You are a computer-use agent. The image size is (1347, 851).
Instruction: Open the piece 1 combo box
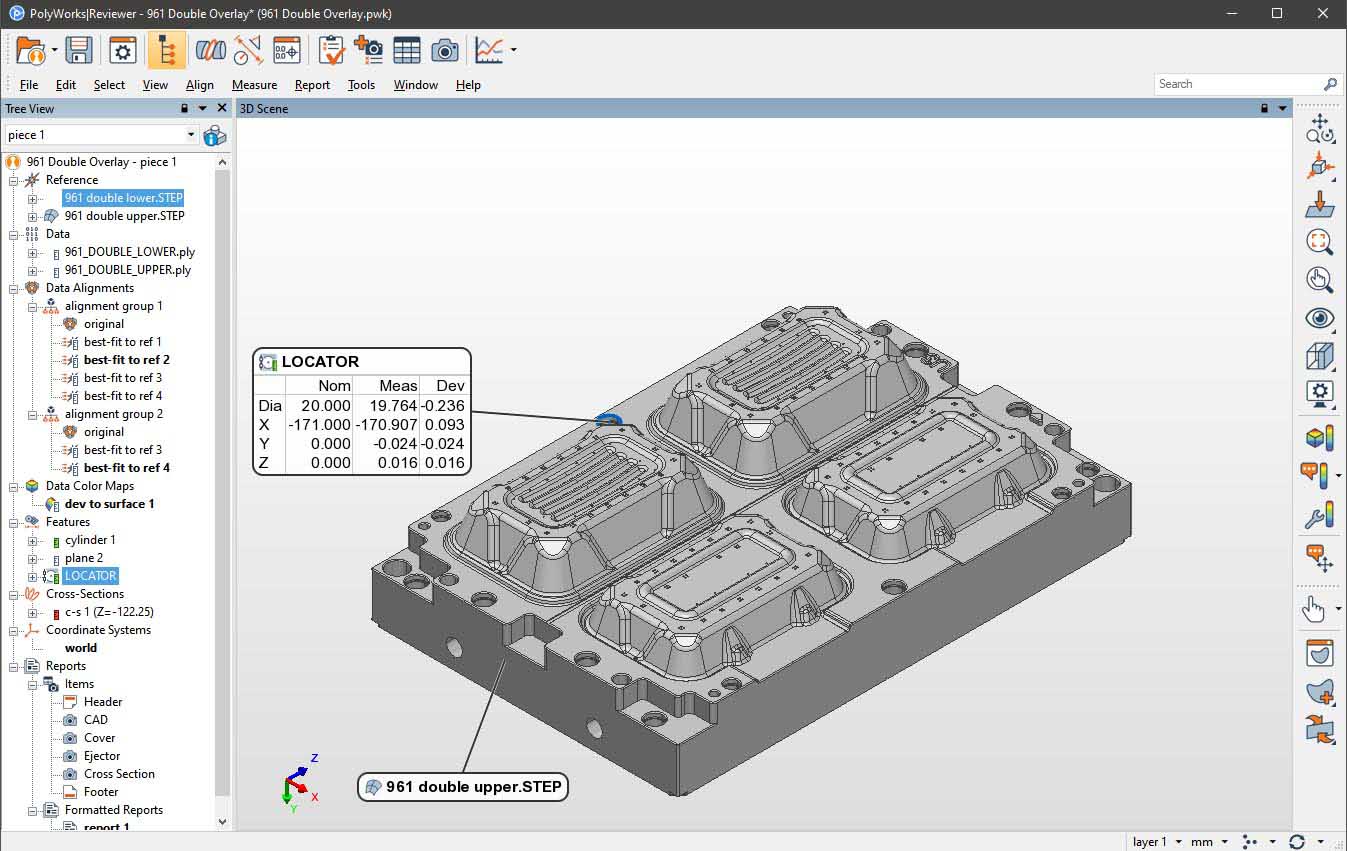pos(101,135)
